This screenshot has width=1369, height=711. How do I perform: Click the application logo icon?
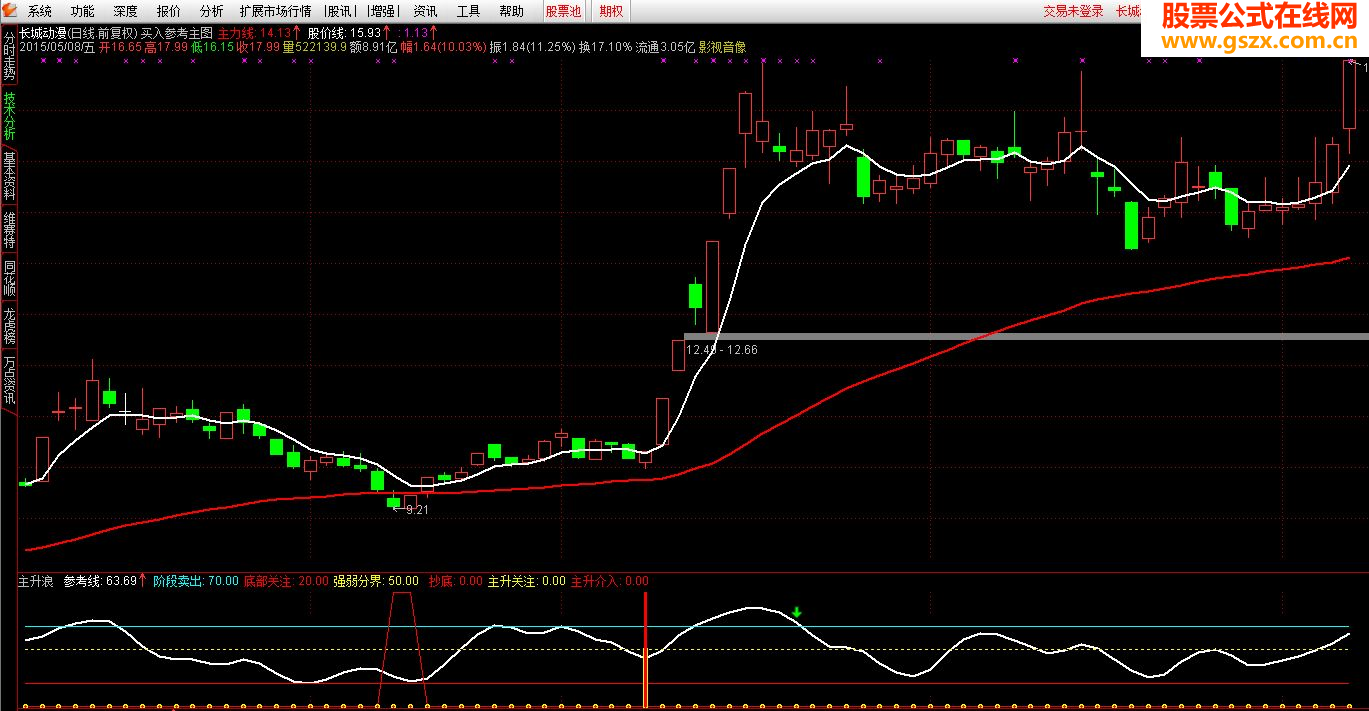[x=10, y=11]
